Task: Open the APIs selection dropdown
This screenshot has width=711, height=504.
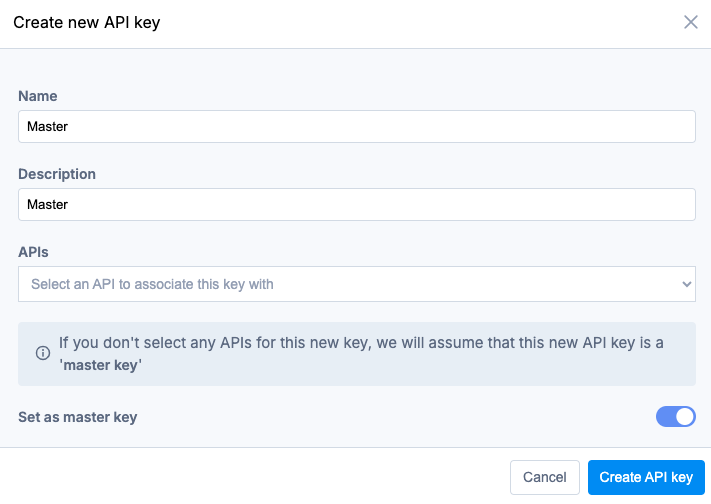Action: (356, 284)
